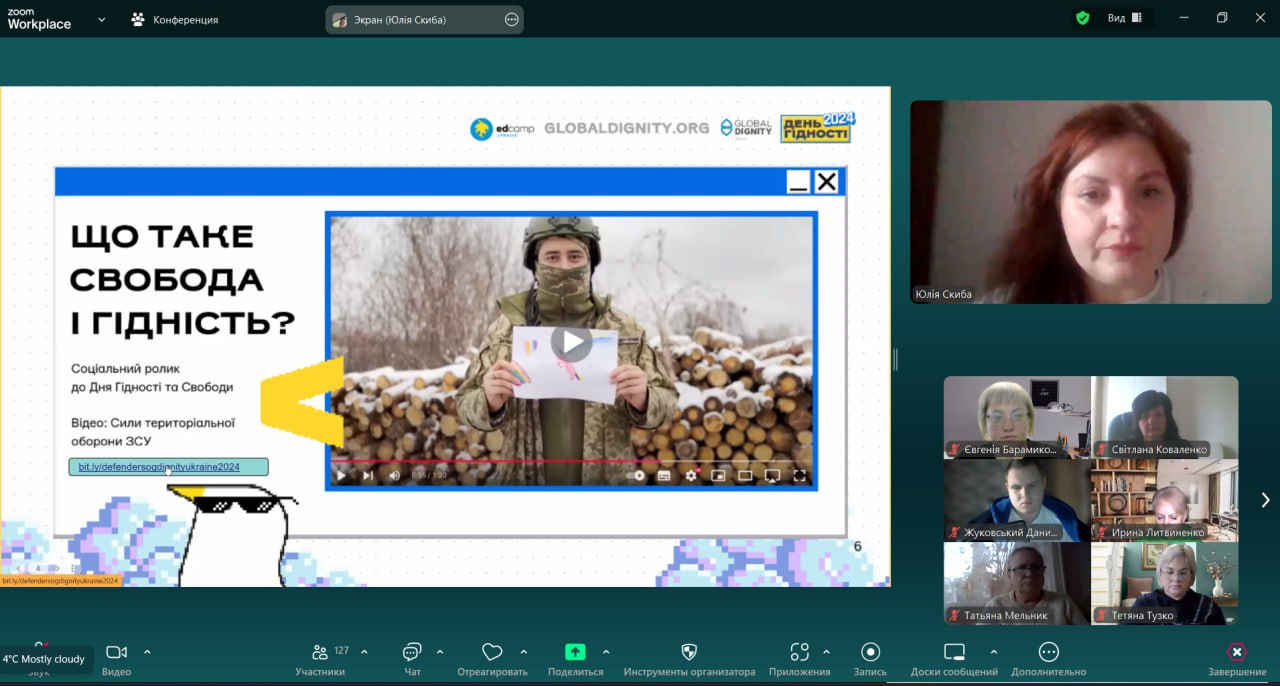Click the video settings gear icon
The height and width of the screenshot is (686, 1280).
click(x=690, y=476)
